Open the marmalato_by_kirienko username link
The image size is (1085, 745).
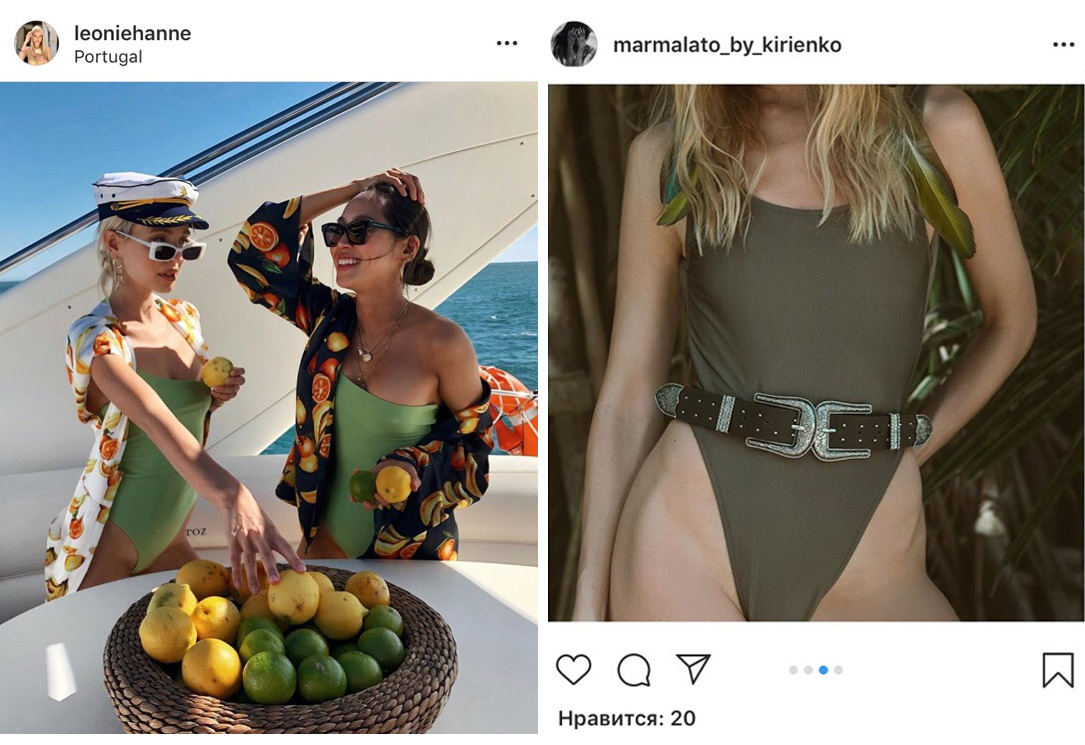pyautogui.click(x=727, y=45)
